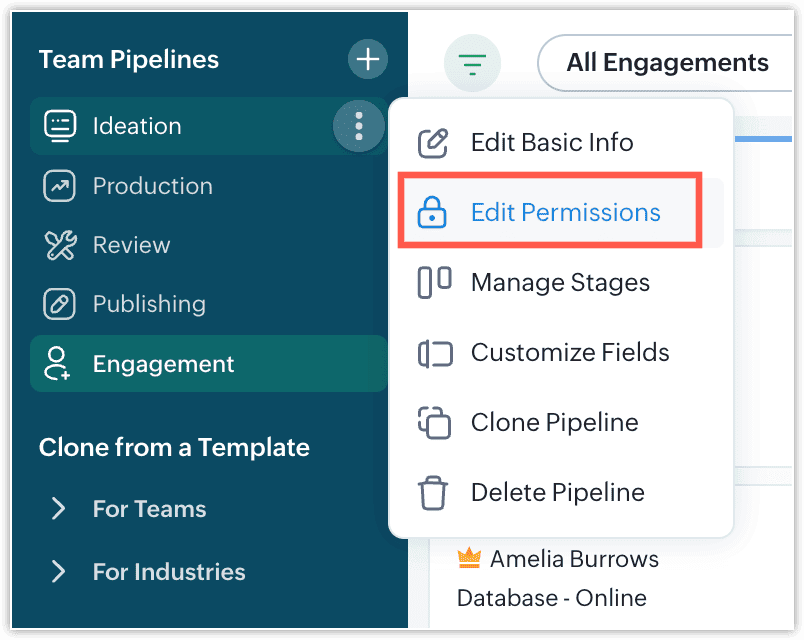Click the plus icon beside Team Pipelines

pos(368,60)
